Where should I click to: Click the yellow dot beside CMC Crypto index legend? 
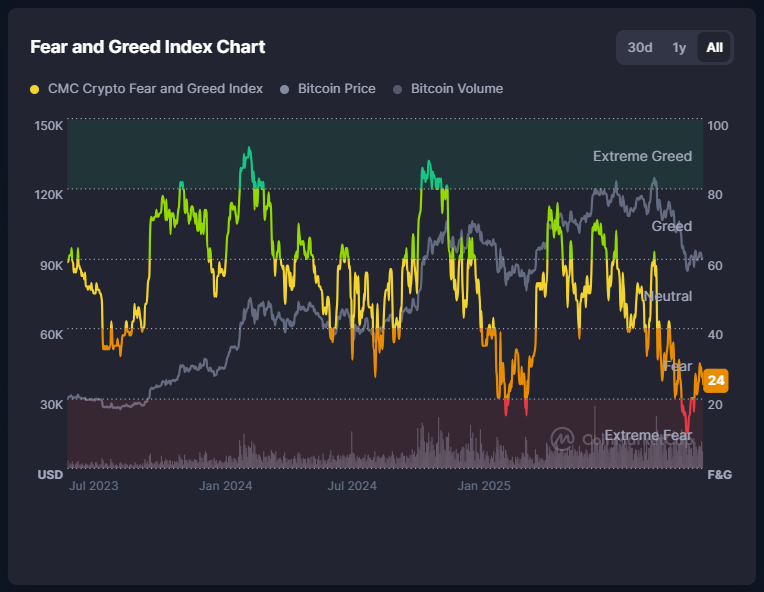(35, 89)
